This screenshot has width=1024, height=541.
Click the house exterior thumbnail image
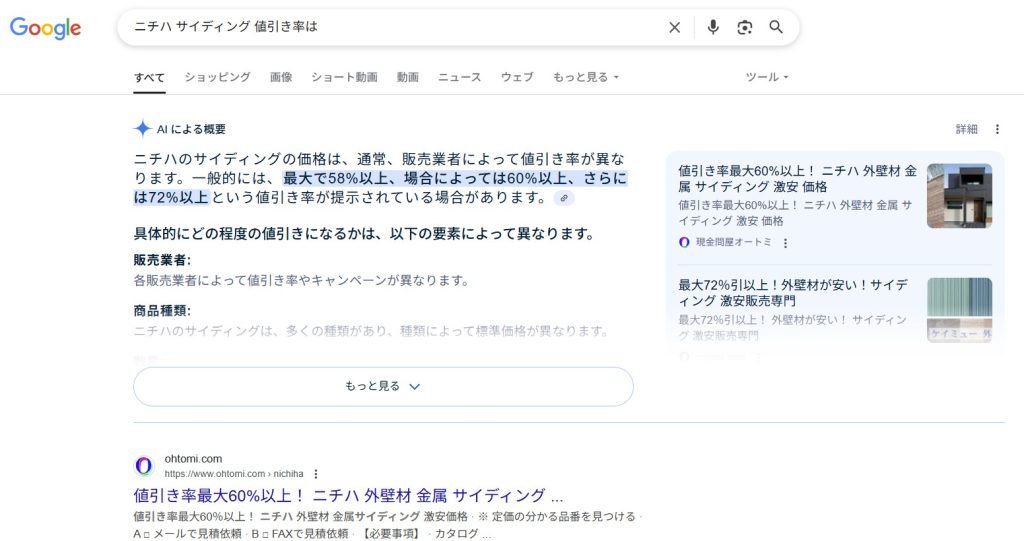tap(959, 196)
